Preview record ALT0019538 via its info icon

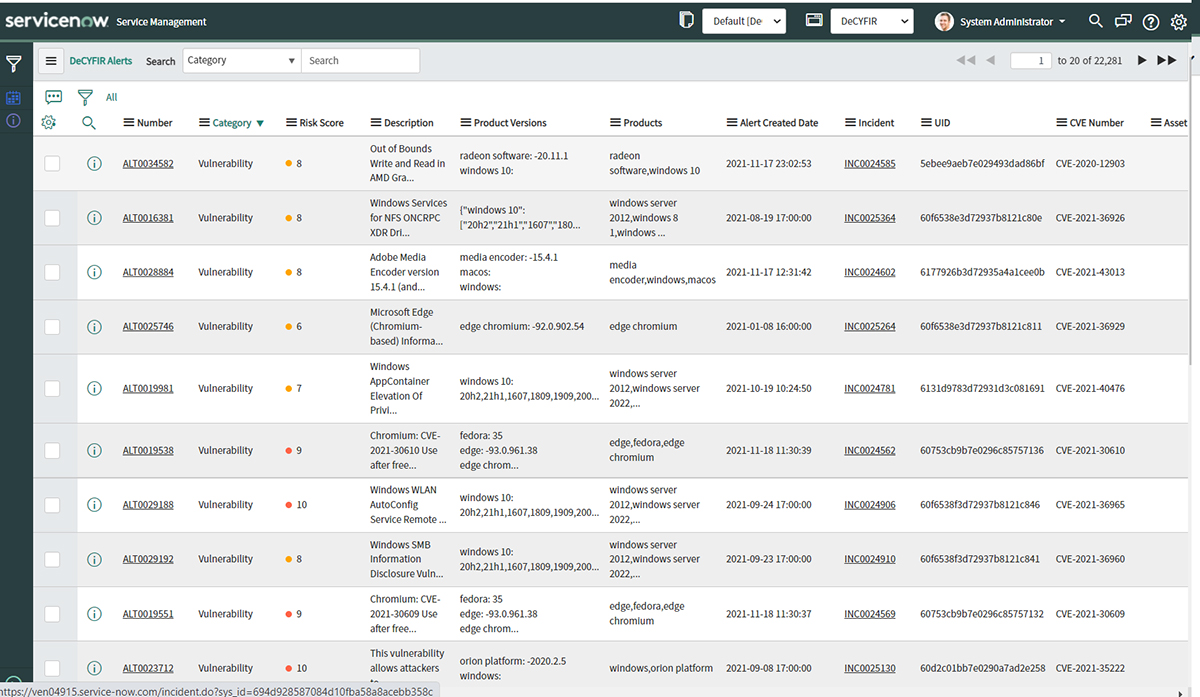94,451
